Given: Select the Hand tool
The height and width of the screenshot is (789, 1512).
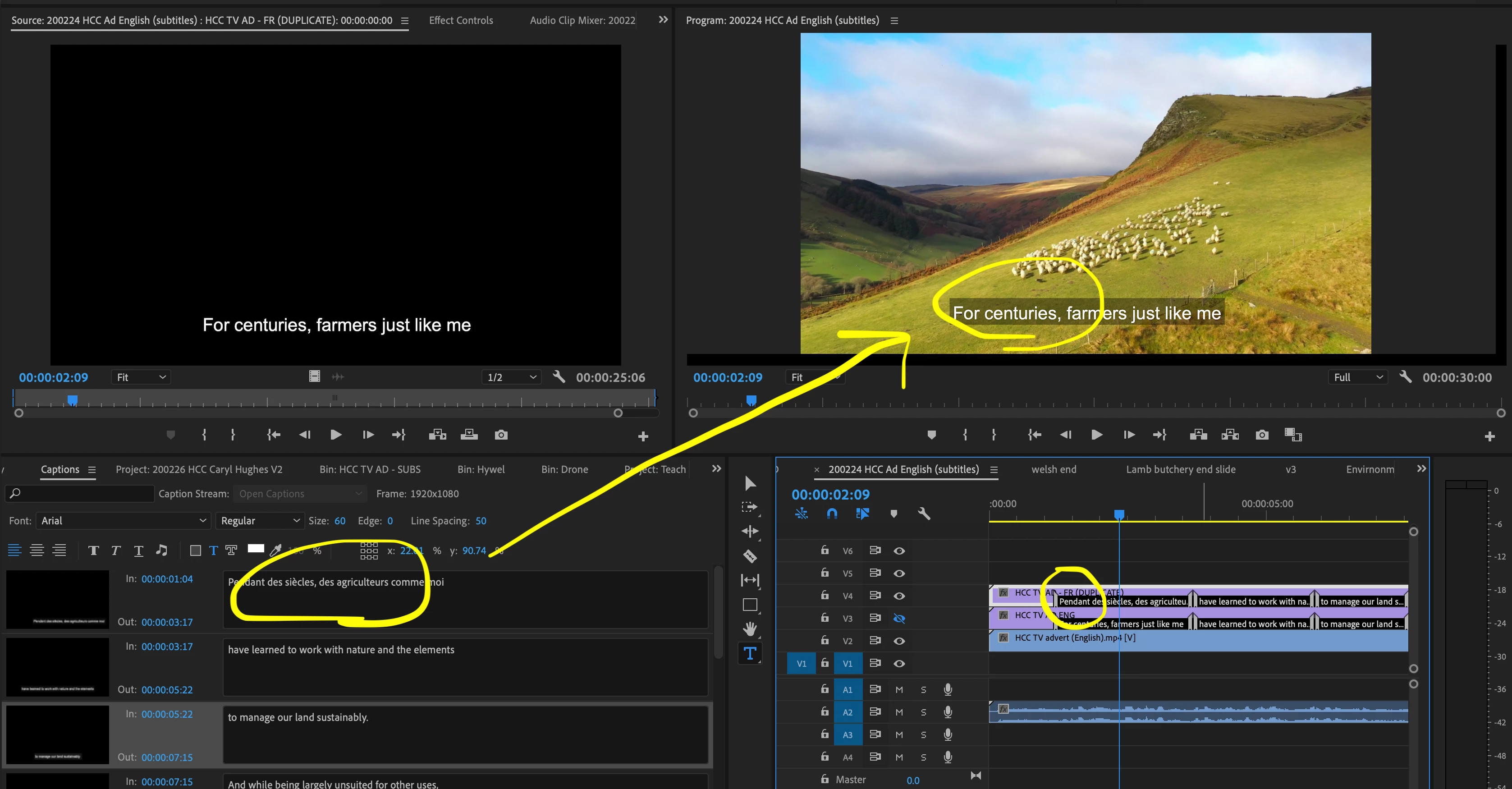Looking at the screenshot, I should (x=750, y=629).
